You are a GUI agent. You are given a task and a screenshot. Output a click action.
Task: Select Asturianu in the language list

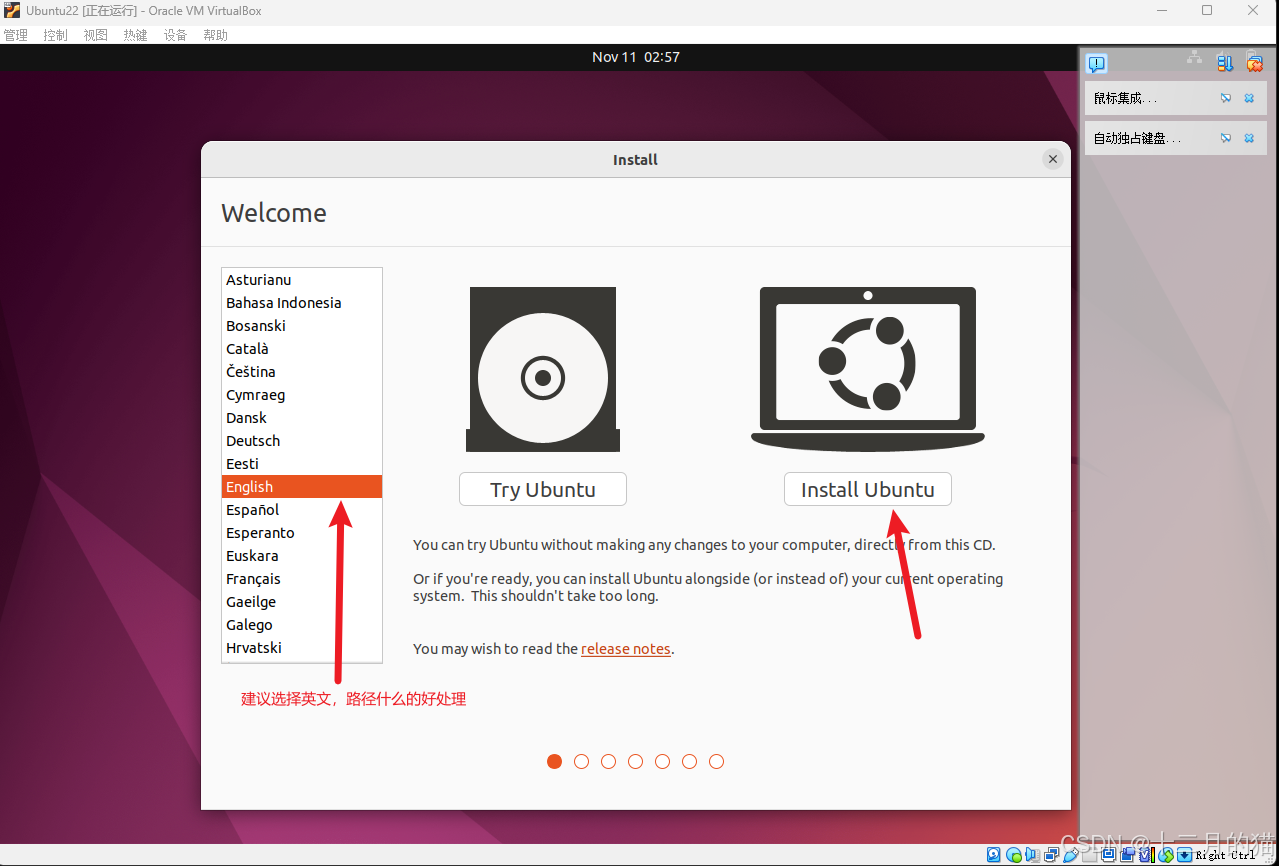click(302, 280)
